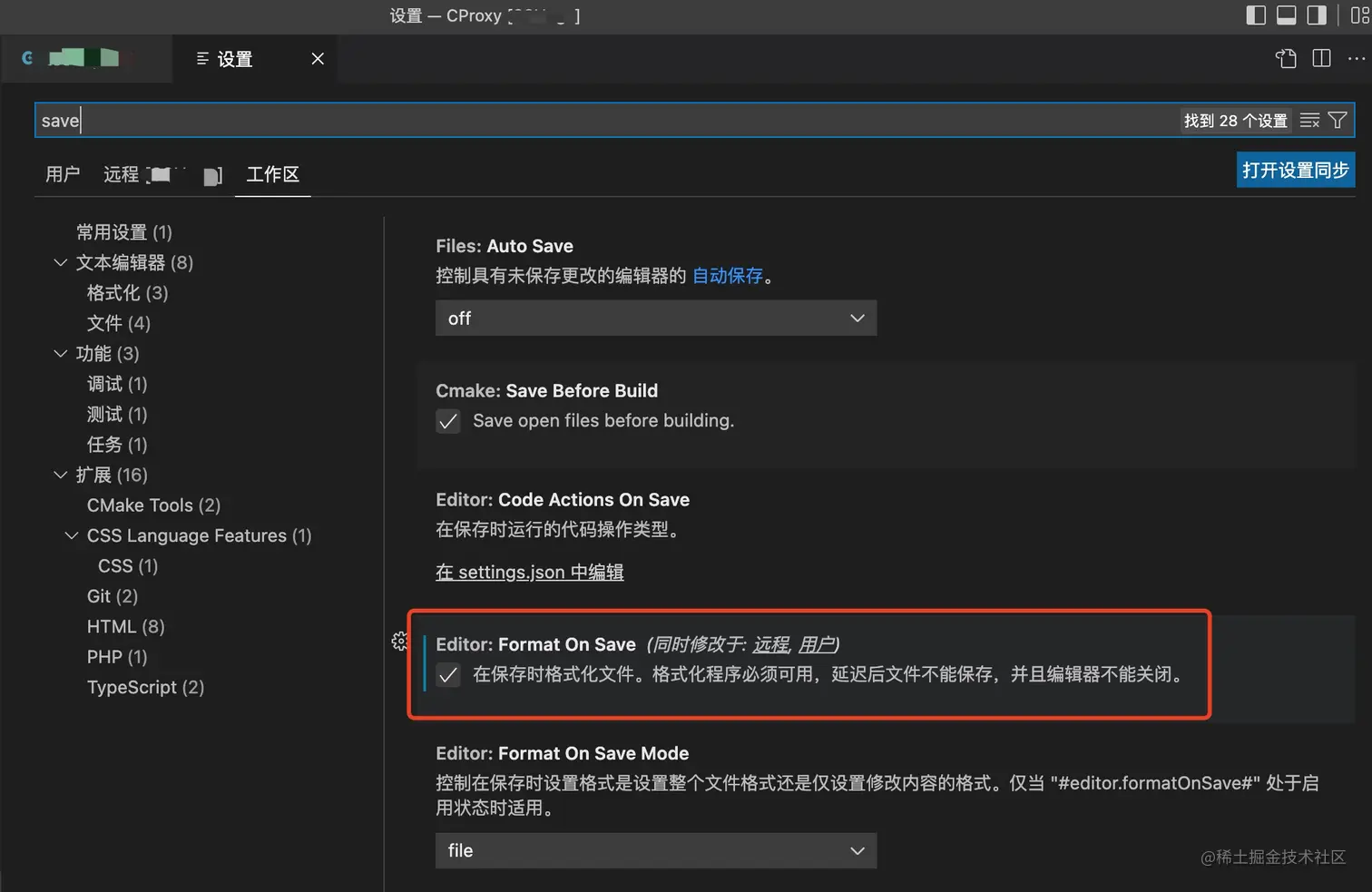This screenshot has height=892, width=1372.
Task: Click Files: Auto Save setting title
Action: [x=505, y=246]
